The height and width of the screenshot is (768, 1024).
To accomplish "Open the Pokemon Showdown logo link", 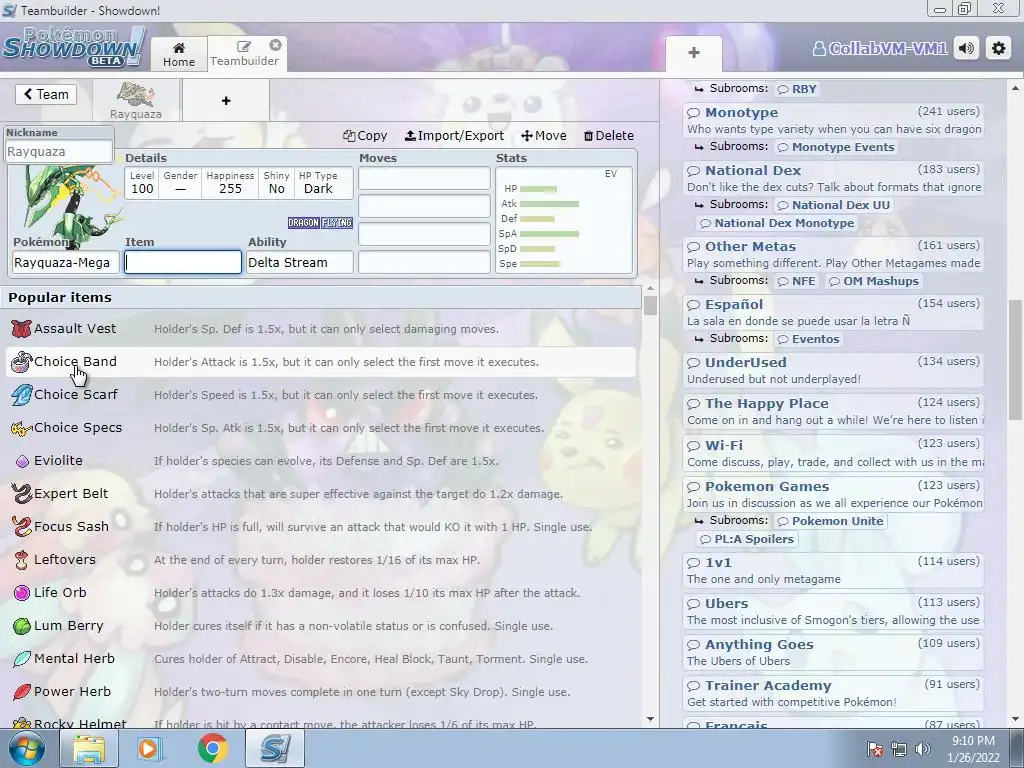I will 72,46.
